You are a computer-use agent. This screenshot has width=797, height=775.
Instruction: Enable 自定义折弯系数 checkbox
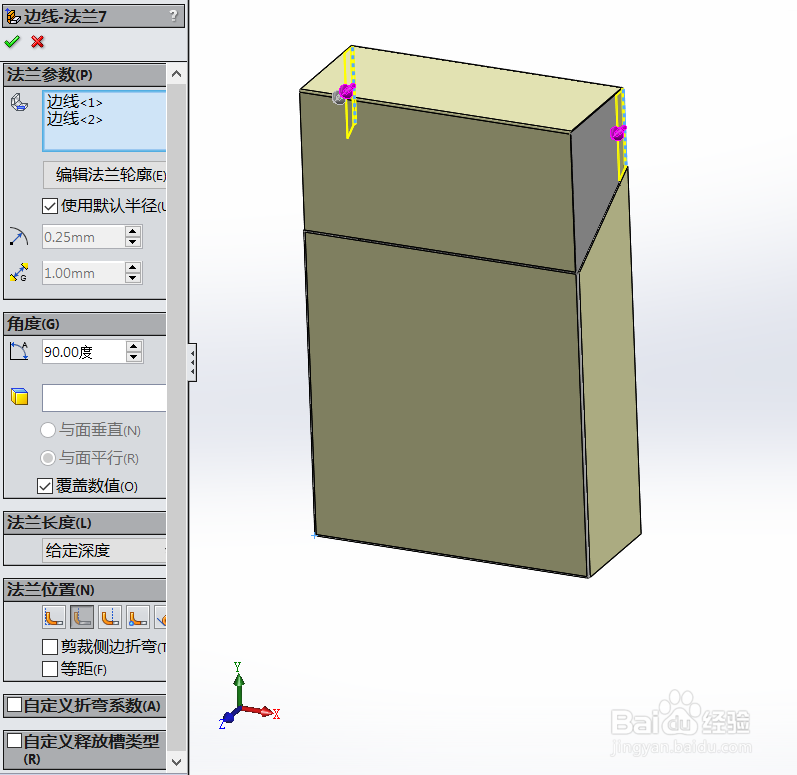[14, 705]
